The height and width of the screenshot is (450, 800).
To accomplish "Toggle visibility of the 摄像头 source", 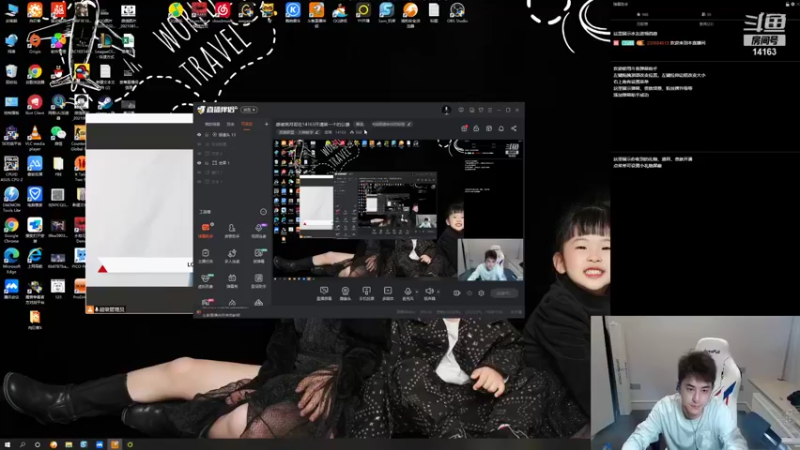I will 199,135.
